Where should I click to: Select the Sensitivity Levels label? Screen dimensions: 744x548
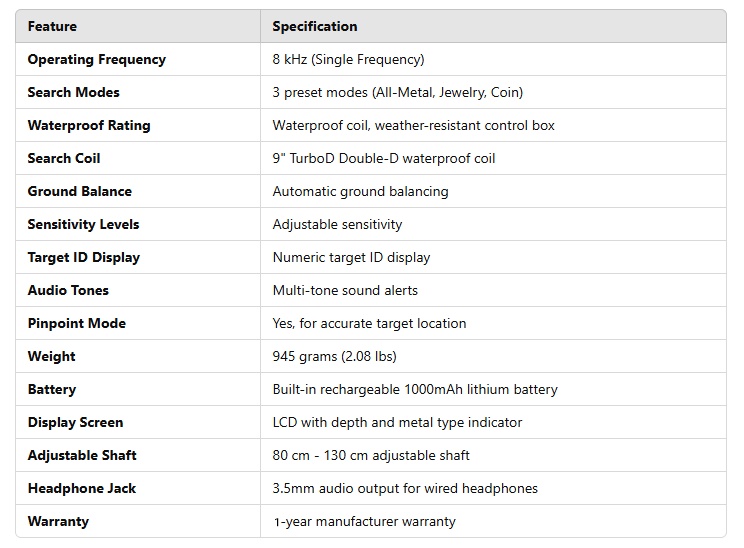tap(84, 224)
